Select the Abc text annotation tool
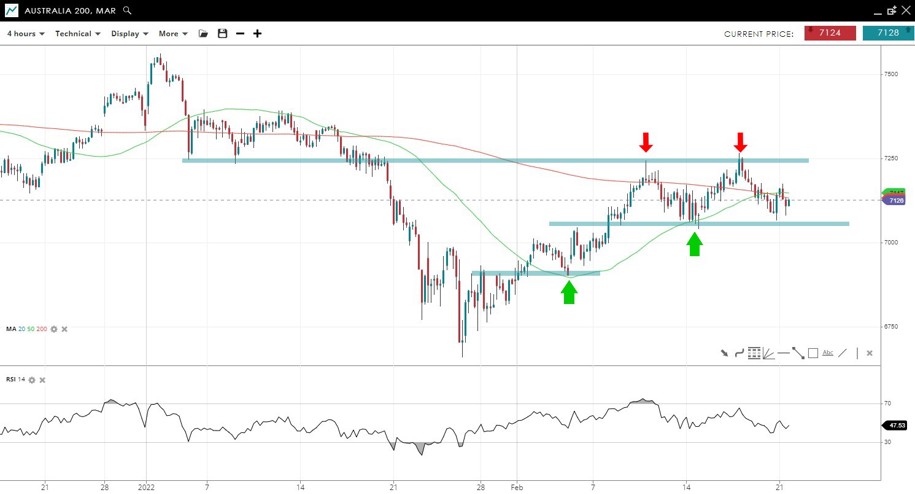915x494 pixels. [828, 353]
